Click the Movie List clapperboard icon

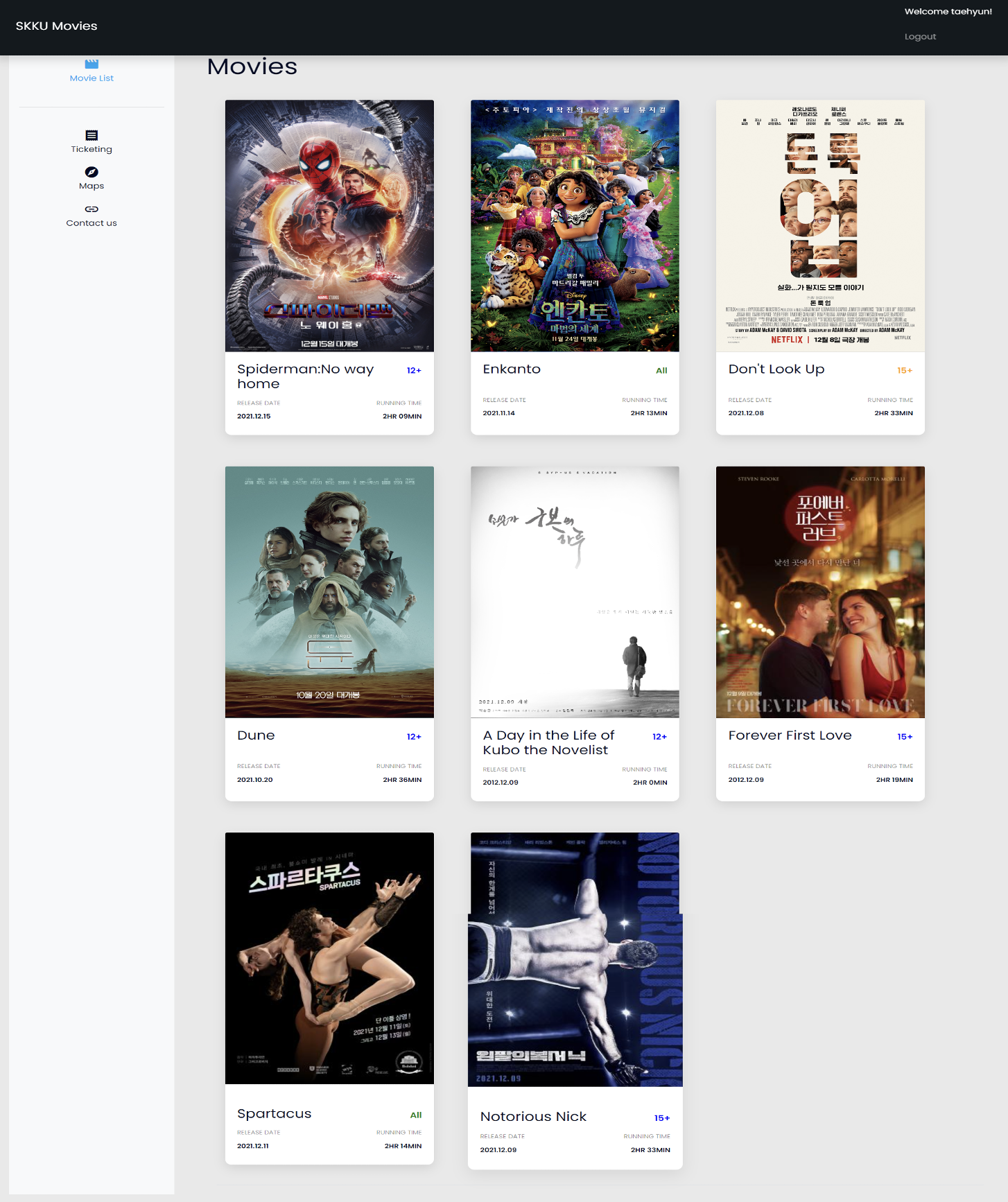point(92,64)
